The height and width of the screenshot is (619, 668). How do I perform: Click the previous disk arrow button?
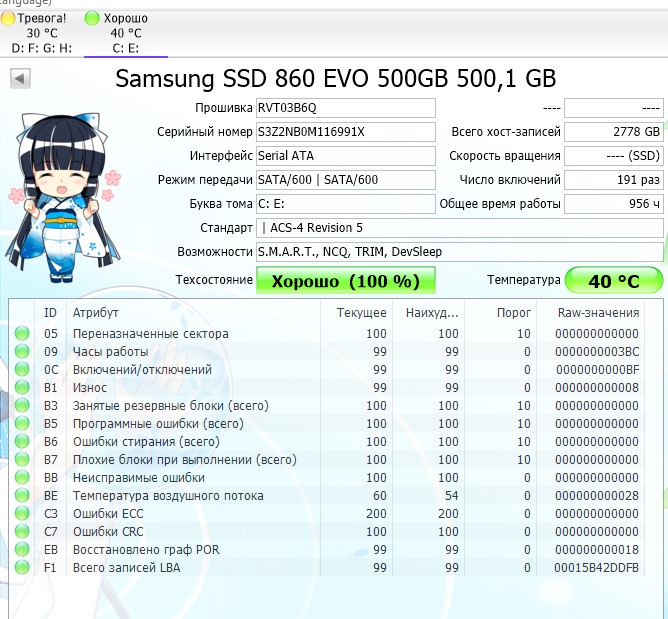coord(20,78)
